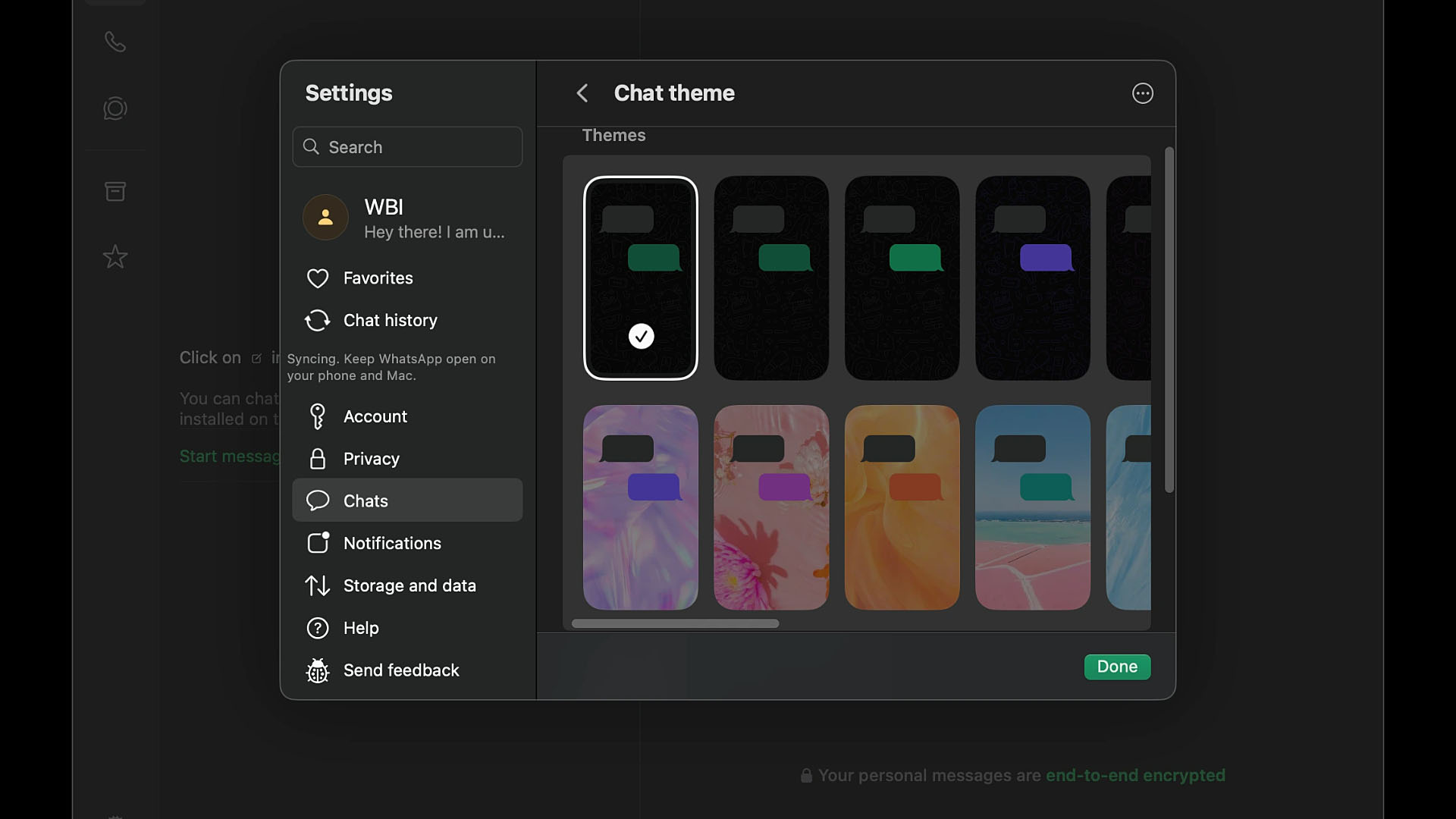Open the Calls phone icon in sidebar
1456x819 pixels.
[115, 42]
